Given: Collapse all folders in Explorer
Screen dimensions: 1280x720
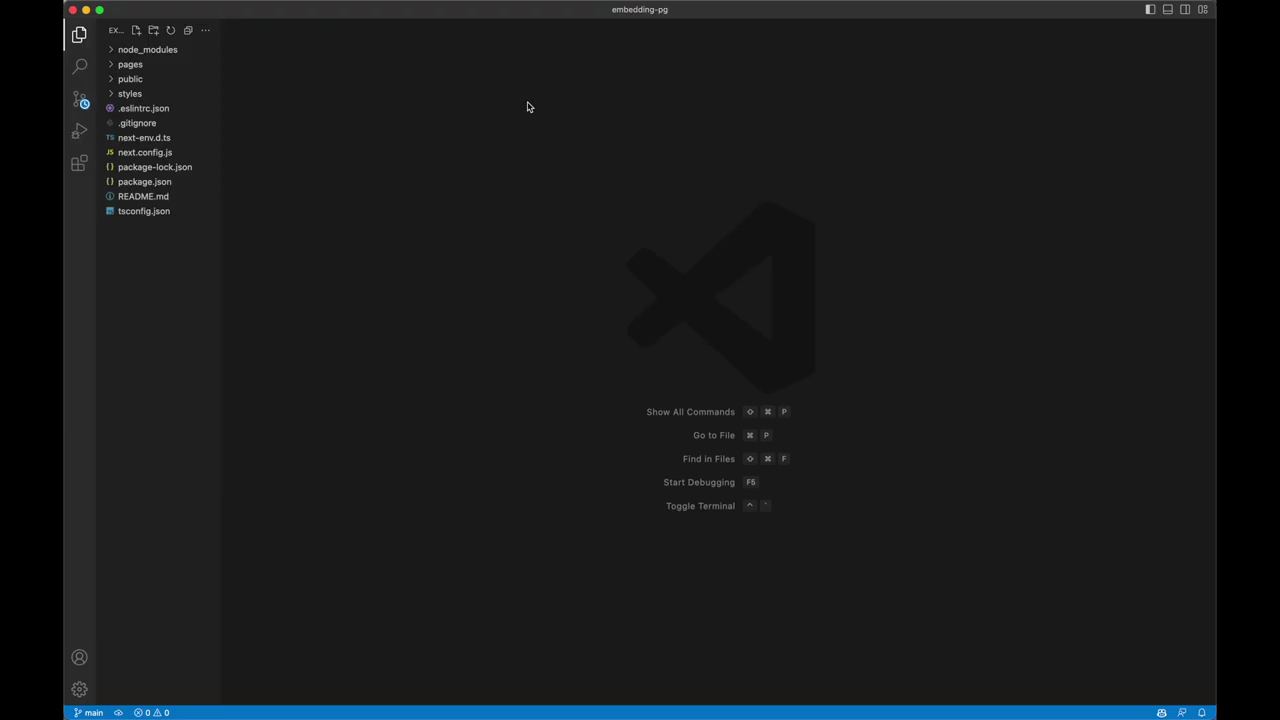Looking at the screenshot, I should [188, 30].
